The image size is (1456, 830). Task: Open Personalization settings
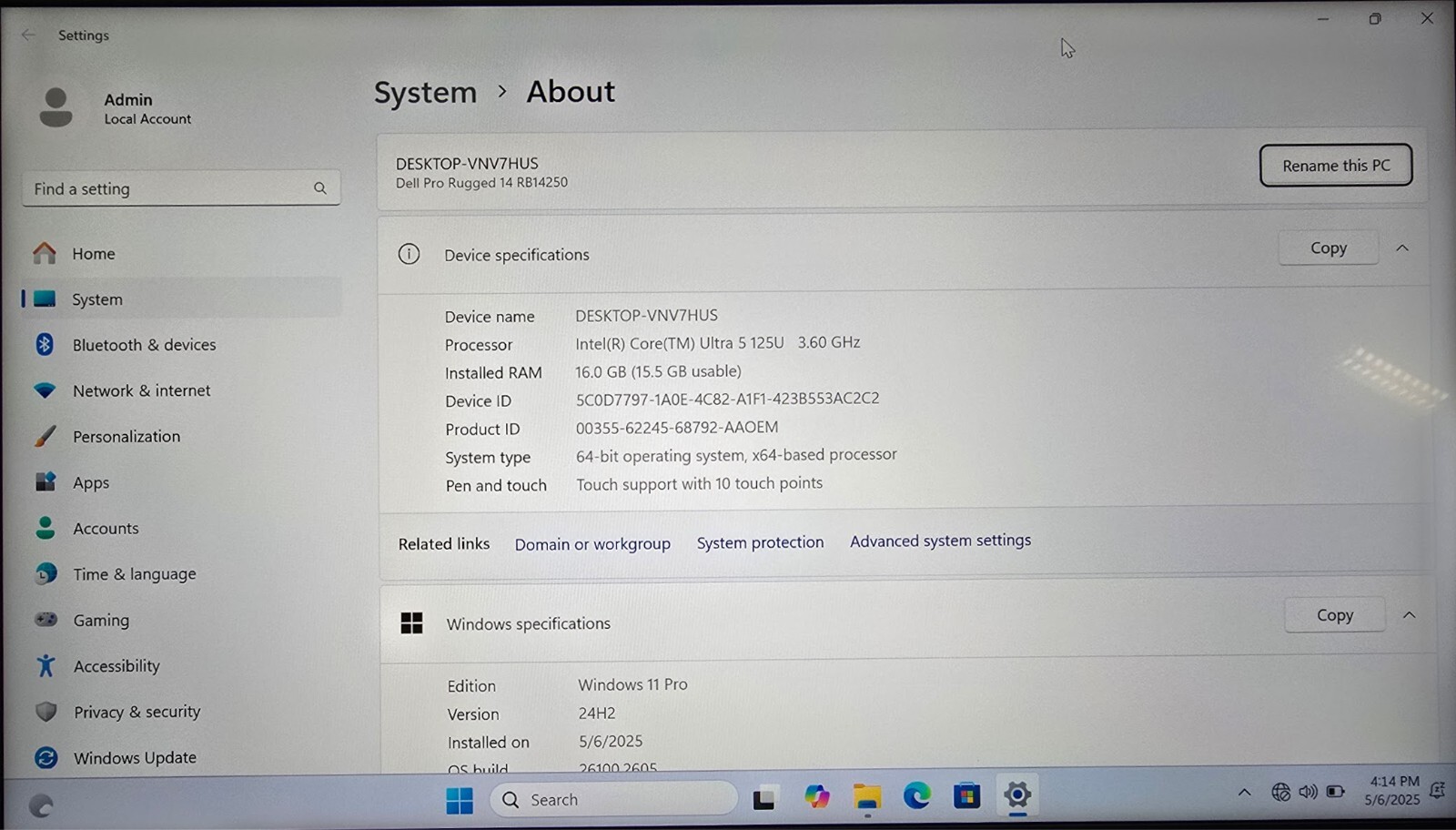(x=182, y=436)
